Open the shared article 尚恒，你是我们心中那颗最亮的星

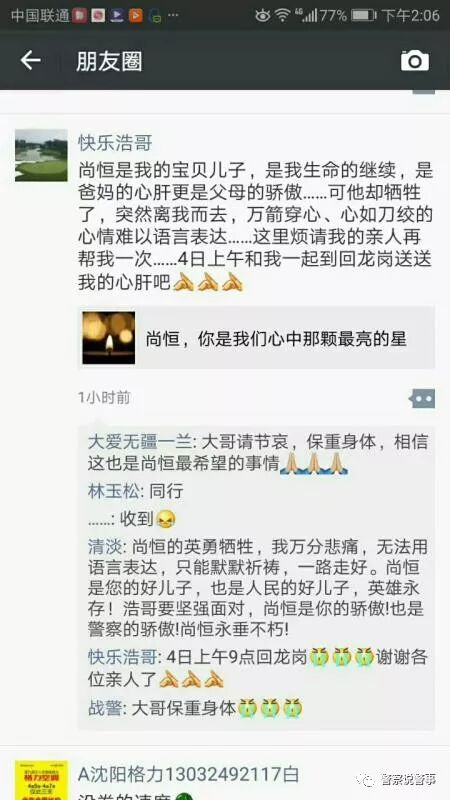[x=257, y=338]
